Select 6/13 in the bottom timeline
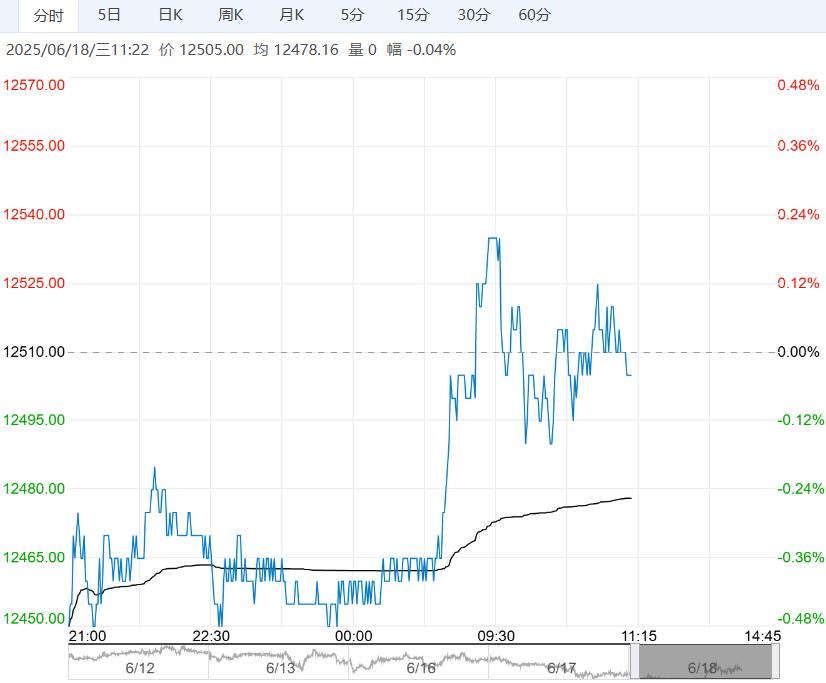Screen dimensions: 826x683 (x=281, y=667)
